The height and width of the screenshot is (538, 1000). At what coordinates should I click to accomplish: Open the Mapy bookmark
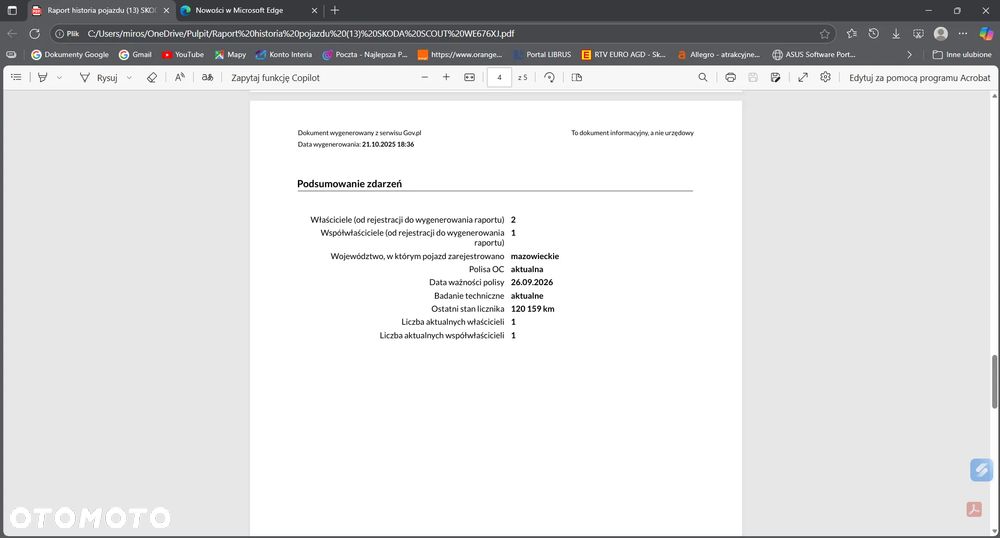230,55
